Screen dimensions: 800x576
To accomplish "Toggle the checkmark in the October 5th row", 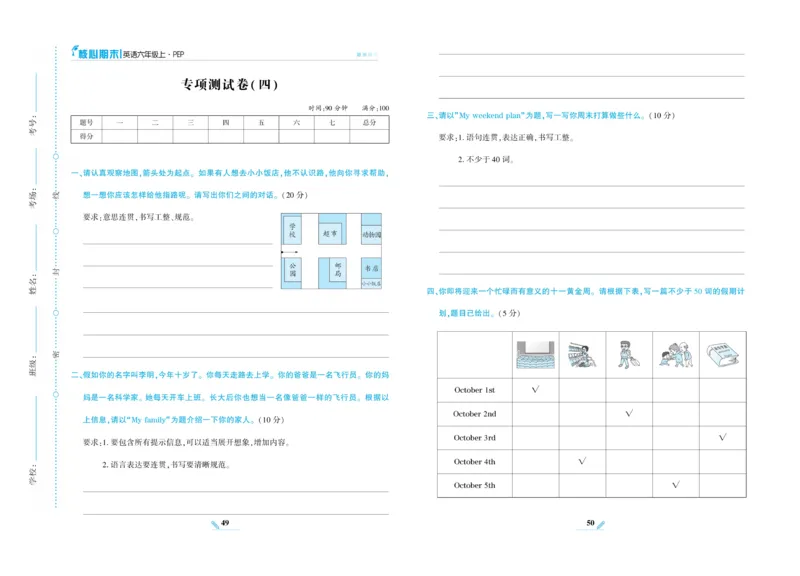I will pos(676,484).
